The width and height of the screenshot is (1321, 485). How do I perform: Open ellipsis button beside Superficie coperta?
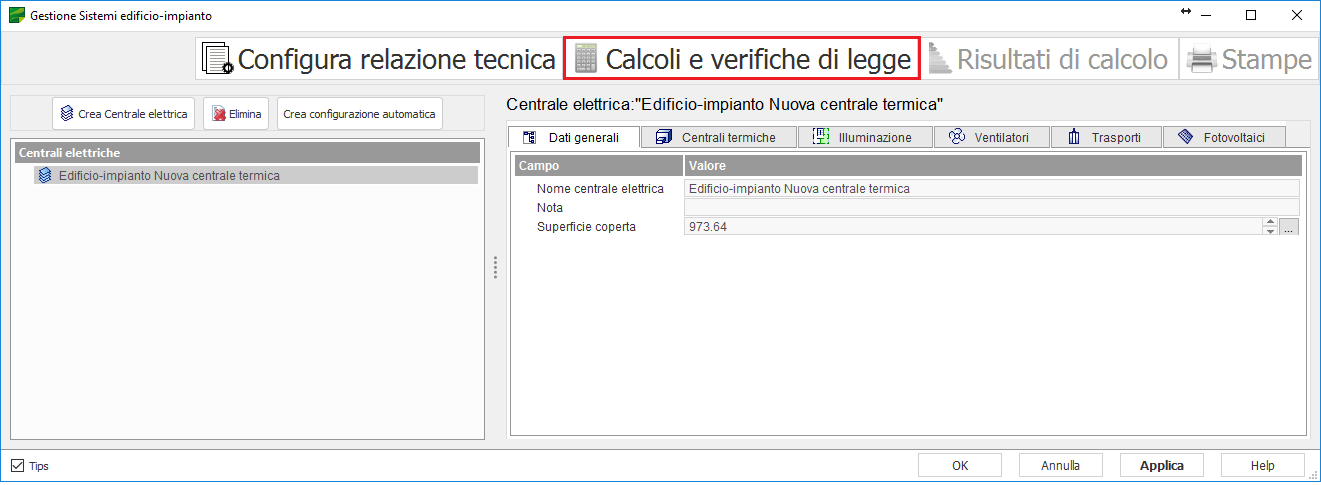point(1289,227)
